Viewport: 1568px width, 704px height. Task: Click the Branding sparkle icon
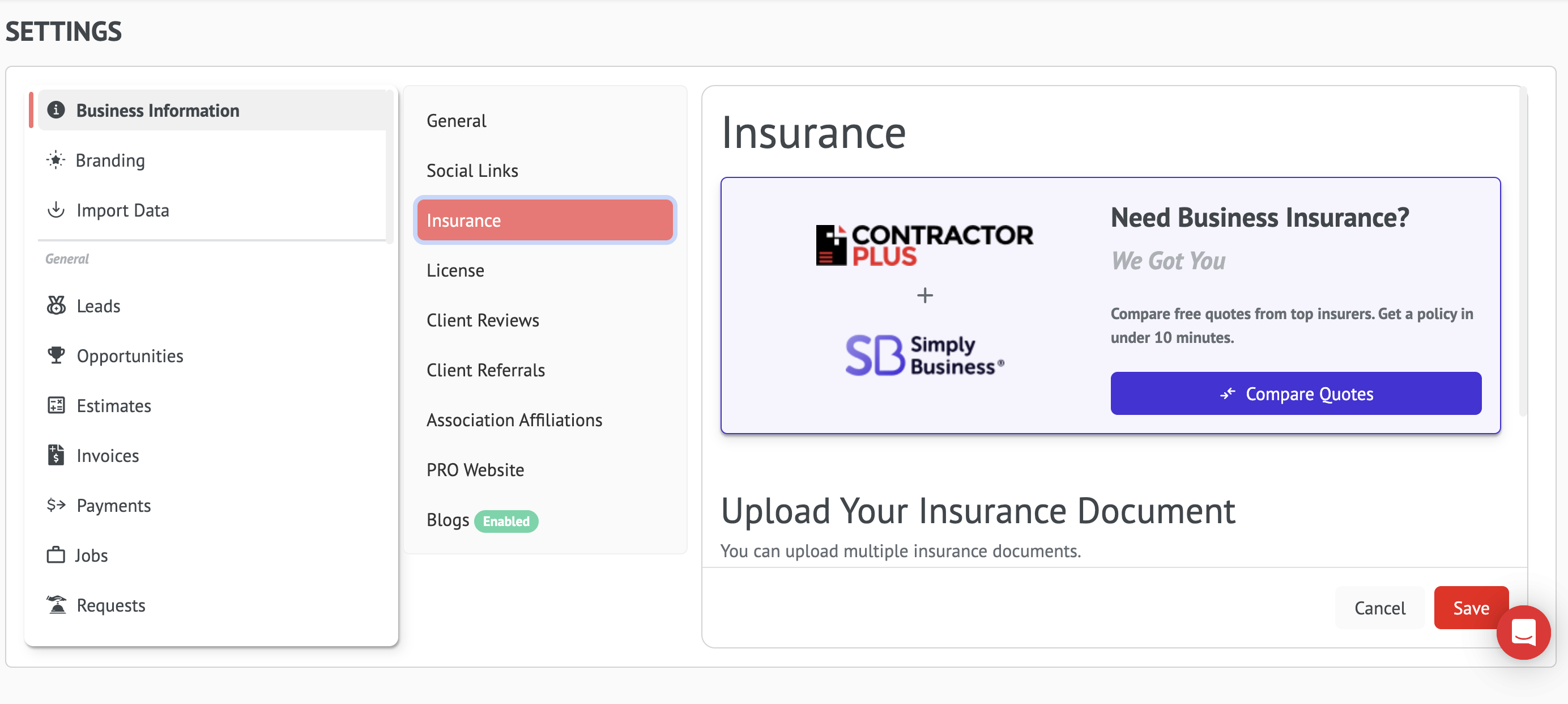[56, 160]
